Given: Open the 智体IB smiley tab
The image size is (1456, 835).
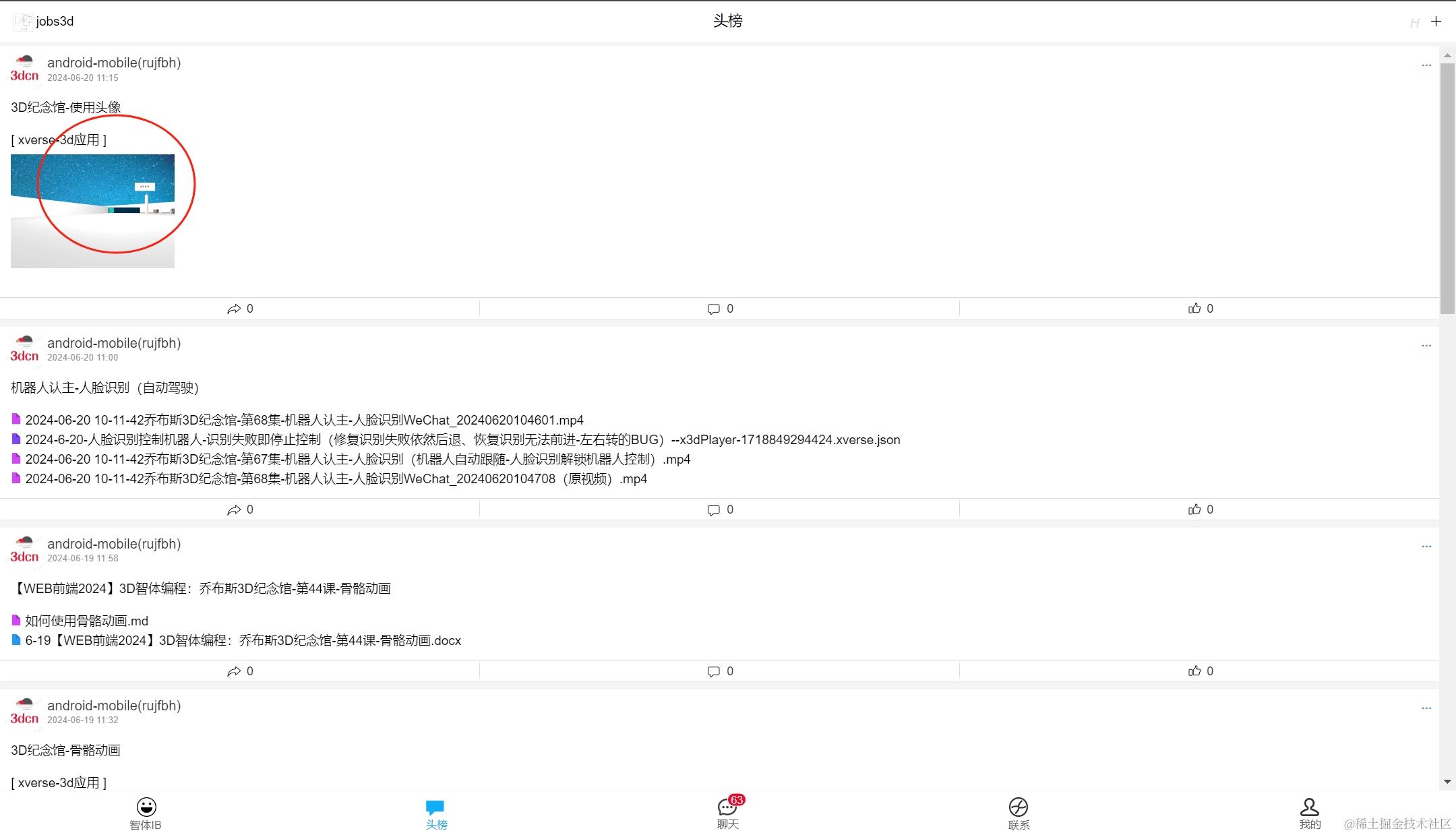Looking at the screenshot, I should (146, 807).
